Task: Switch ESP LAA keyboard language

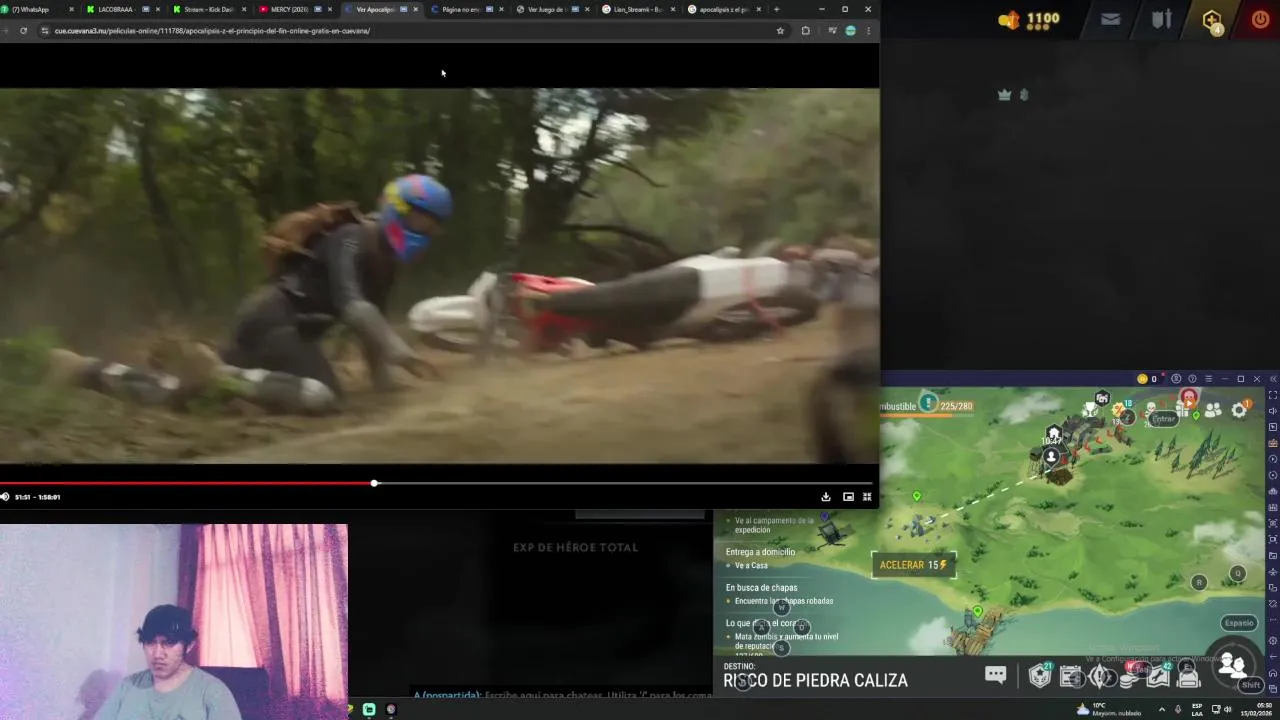Action: pos(1197,709)
